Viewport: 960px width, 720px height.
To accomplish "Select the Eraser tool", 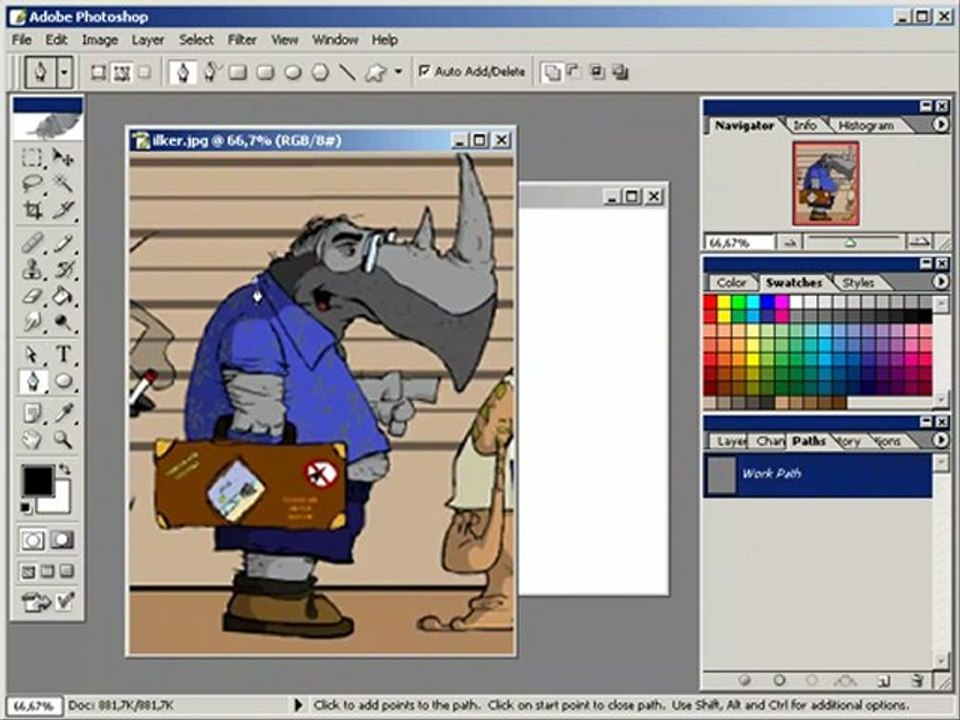I will click(x=31, y=296).
